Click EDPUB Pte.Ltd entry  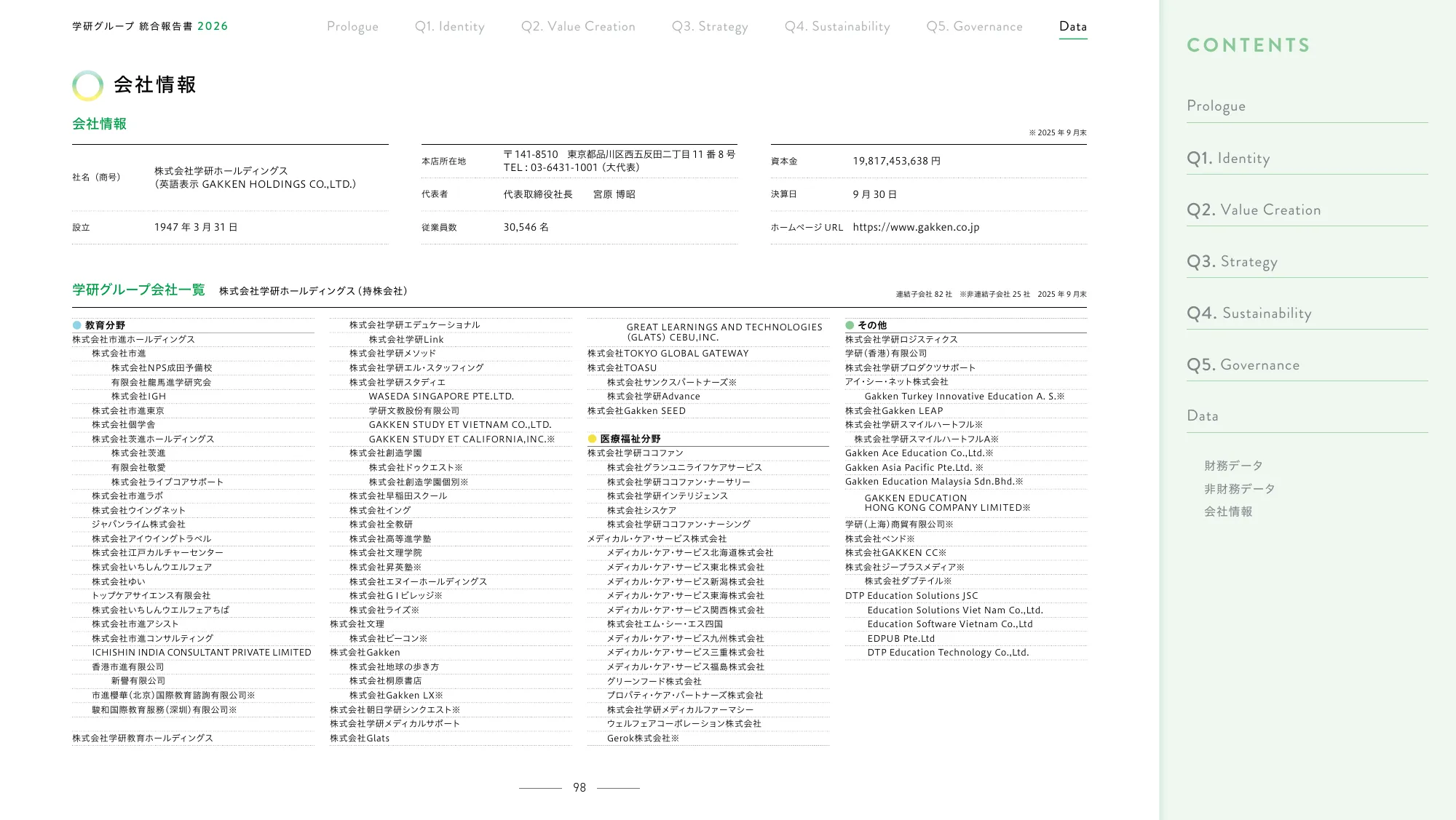click(901, 639)
